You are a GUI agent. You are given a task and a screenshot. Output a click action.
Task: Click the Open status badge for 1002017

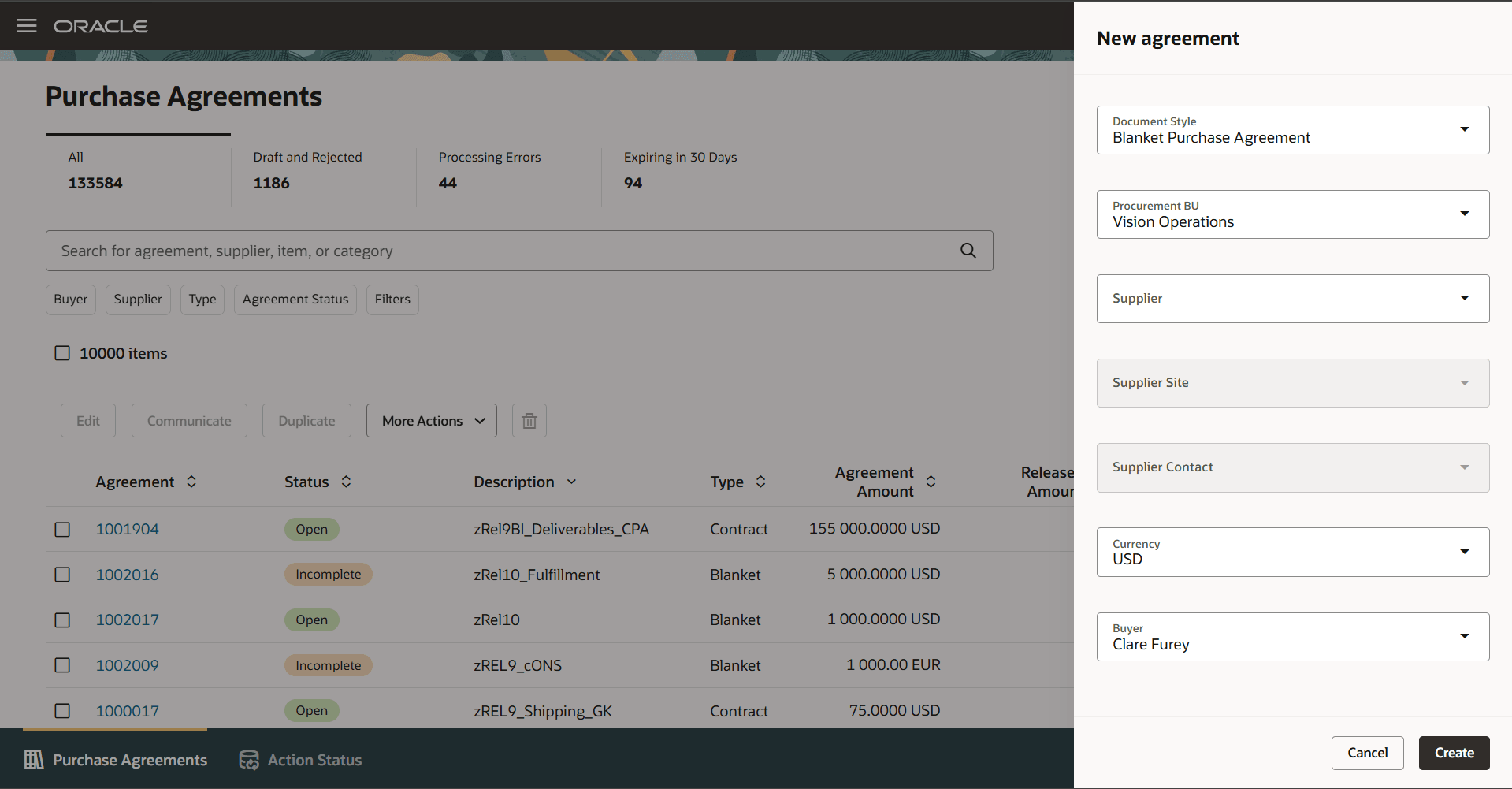(x=312, y=620)
